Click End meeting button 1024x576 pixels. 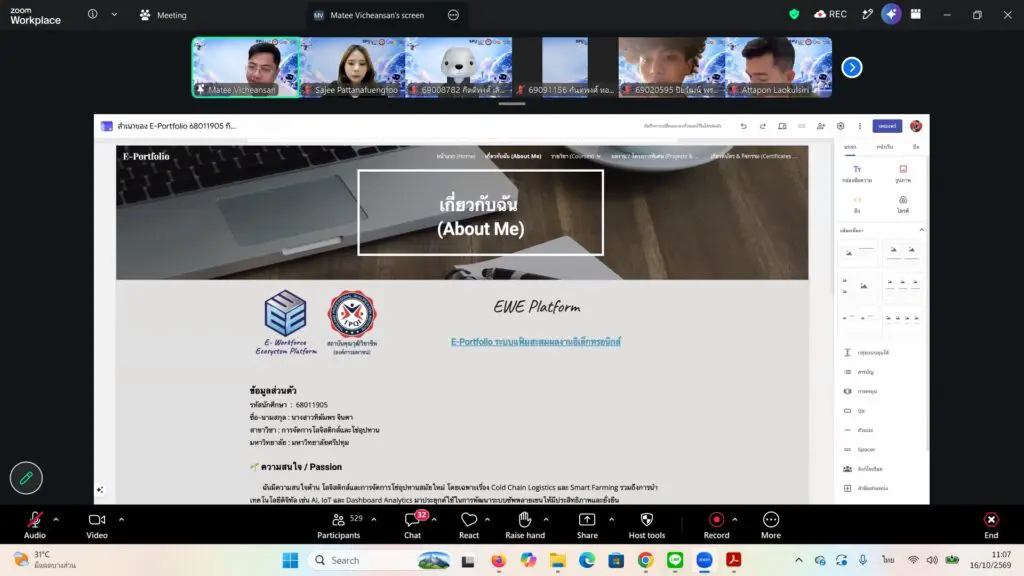pos(991,525)
